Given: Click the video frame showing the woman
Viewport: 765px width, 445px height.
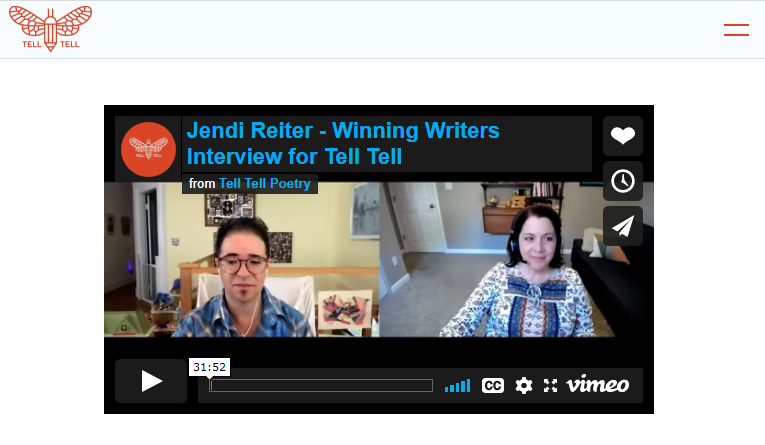Looking at the screenshot, I should [x=517, y=260].
